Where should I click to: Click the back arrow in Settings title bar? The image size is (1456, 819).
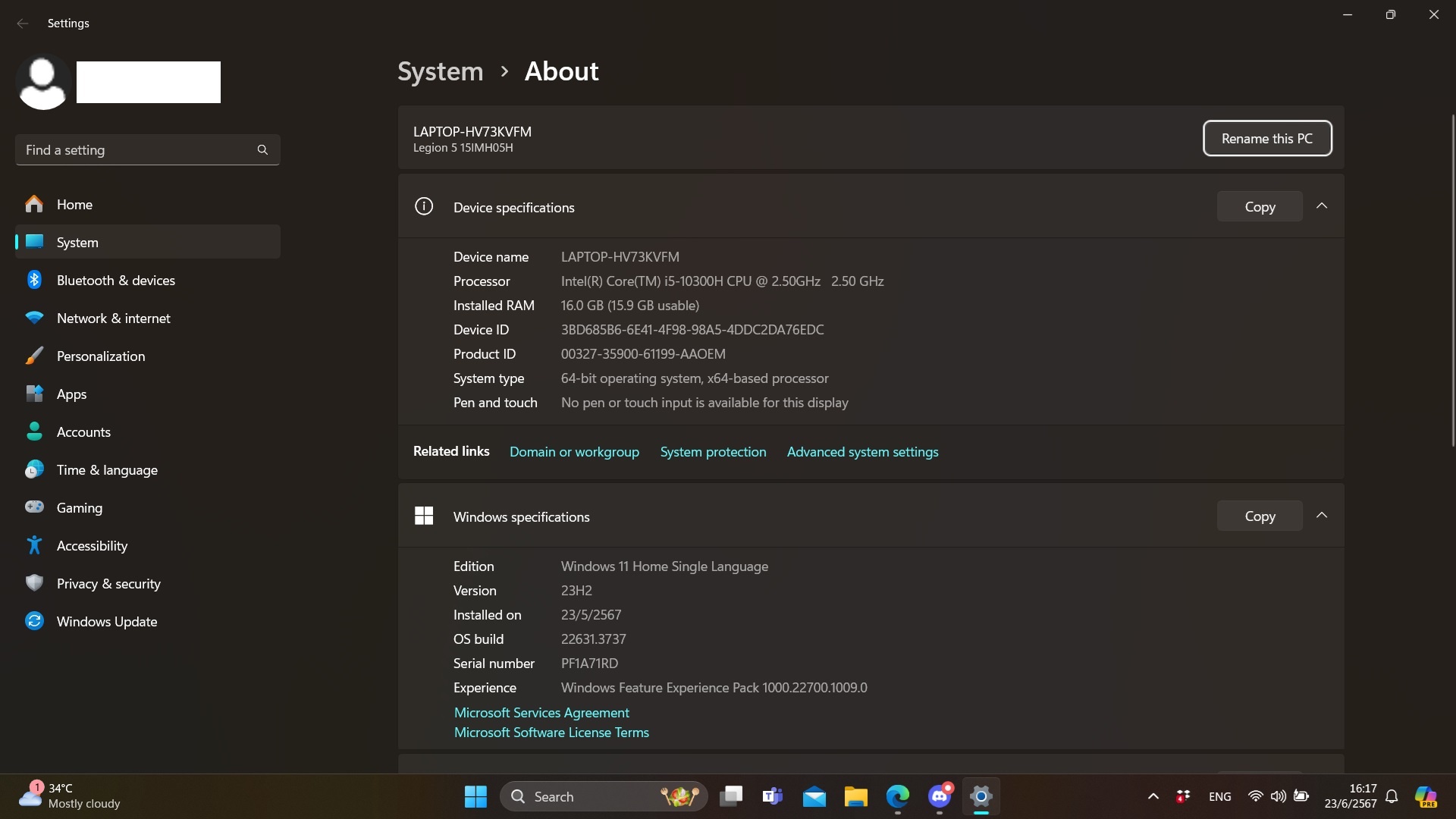[23, 24]
